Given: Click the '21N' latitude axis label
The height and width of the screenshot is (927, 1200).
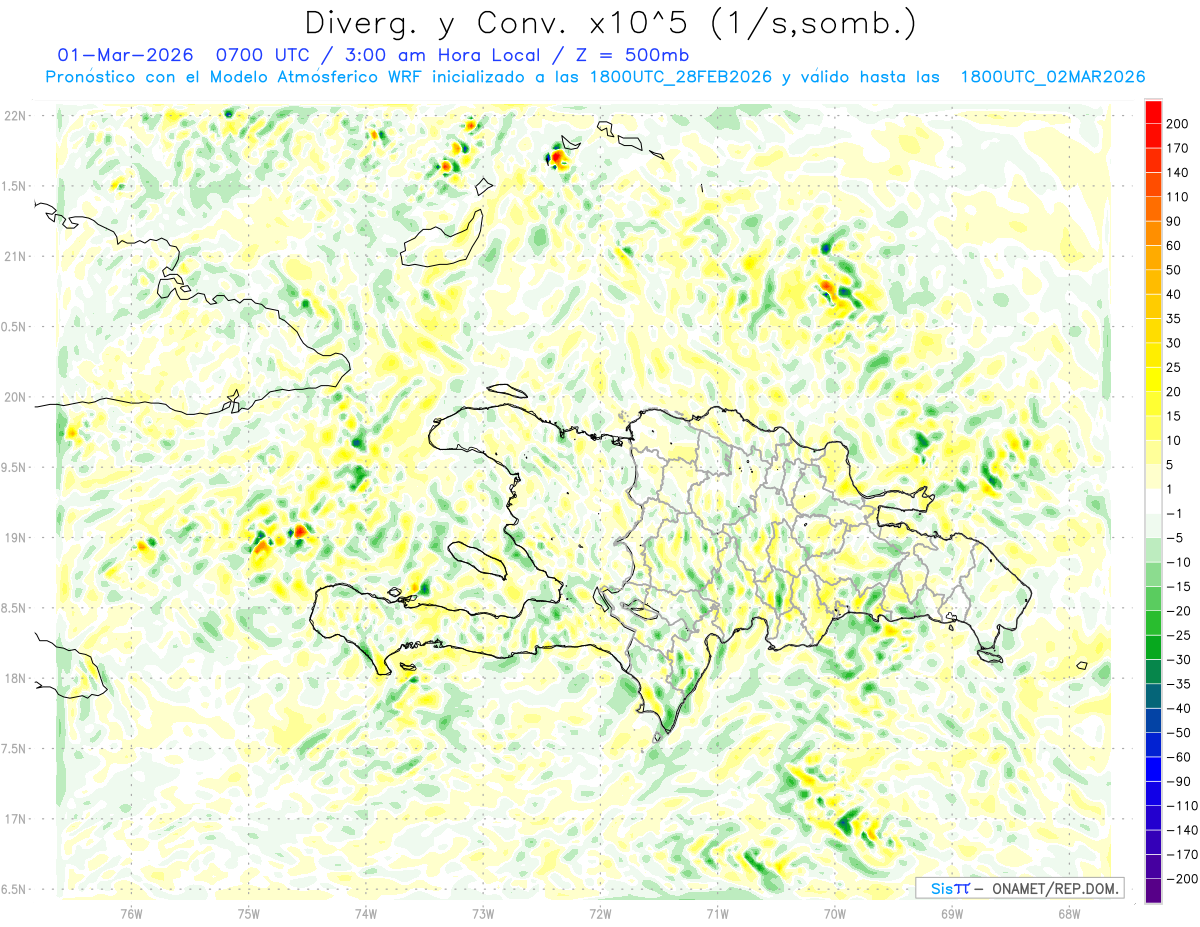Looking at the screenshot, I should pyautogui.click(x=15, y=256).
